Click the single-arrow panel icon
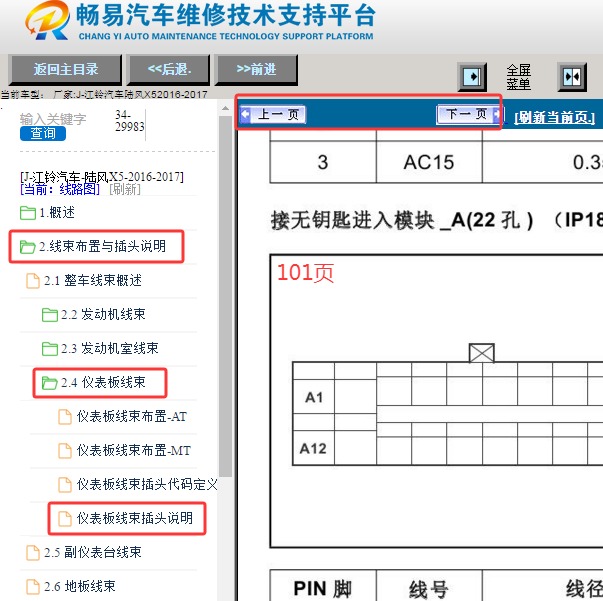The height and width of the screenshot is (601, 603). pyautogui.click(x=472, y=77)
